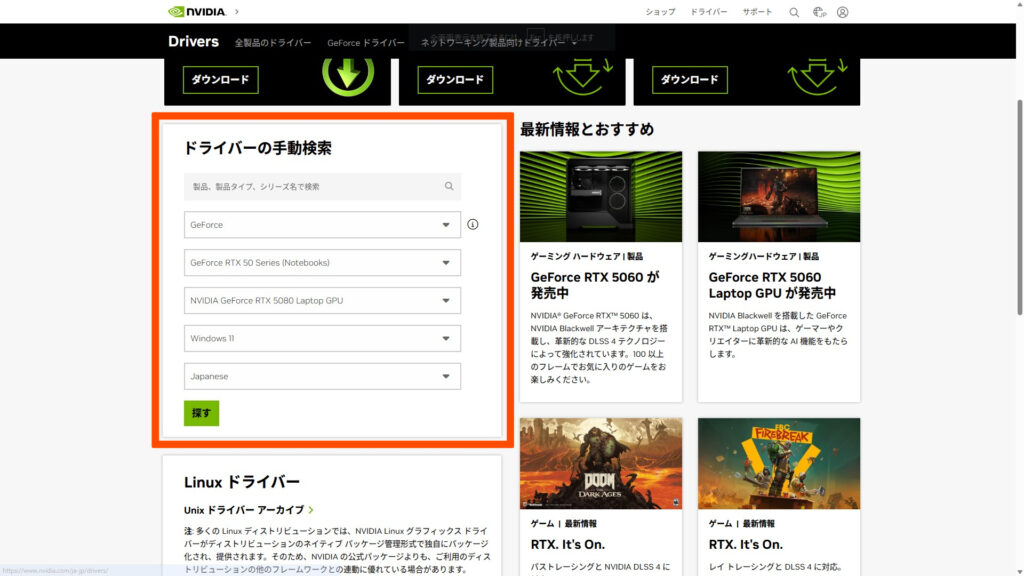1024x576 pixels.
Task: Click the chevron next to NVIDIA logo
Action: 236,12
